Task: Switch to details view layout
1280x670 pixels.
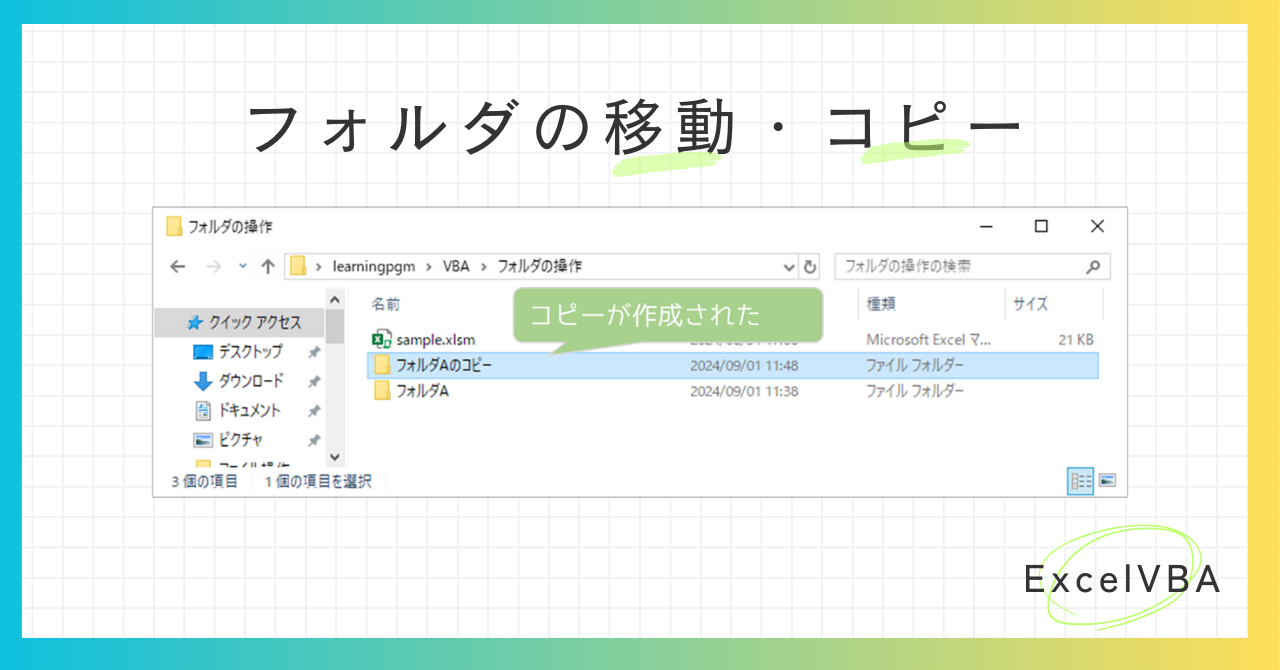Action: click(x=1081, y=481)
